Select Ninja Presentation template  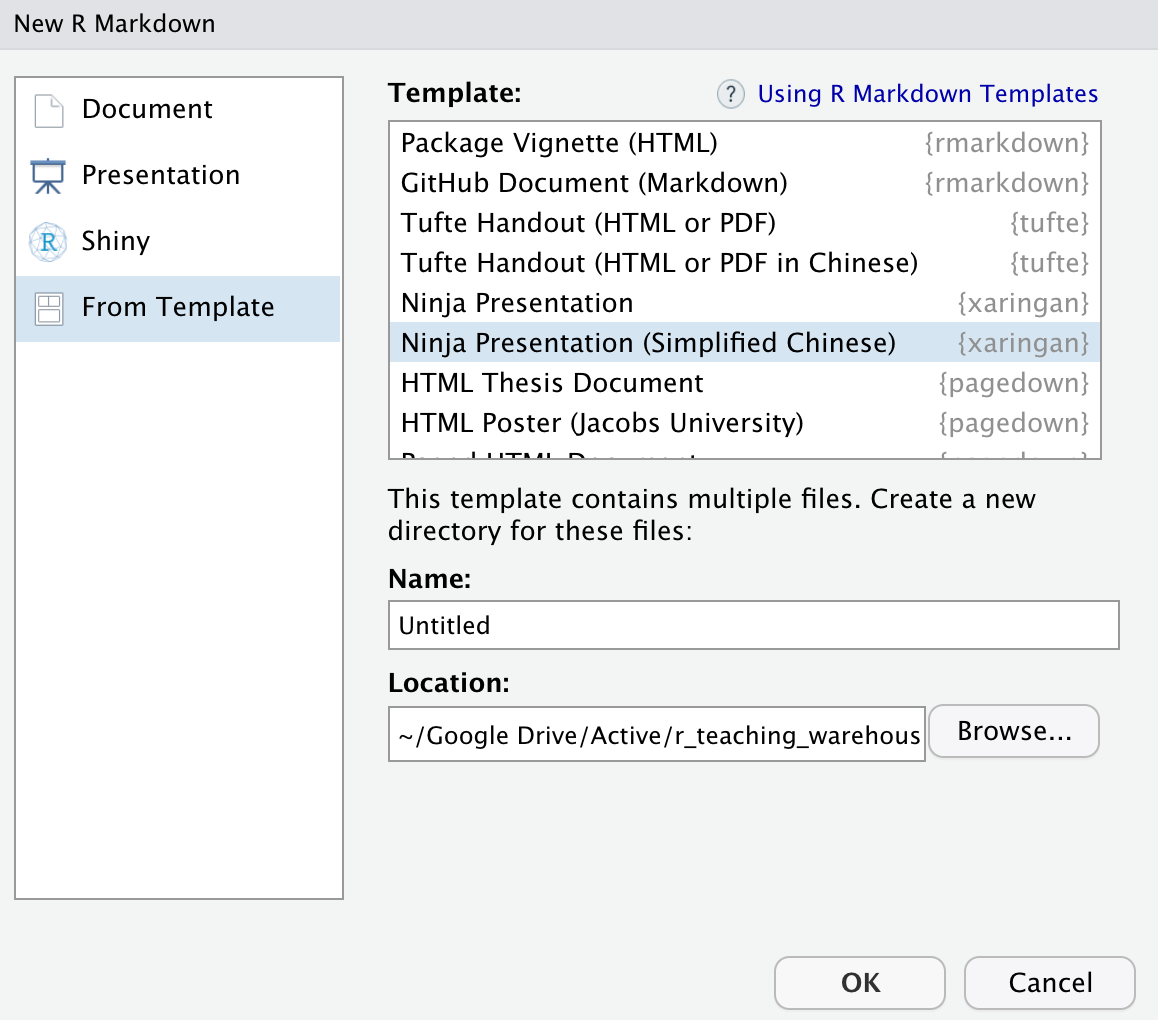pos(744,303)
